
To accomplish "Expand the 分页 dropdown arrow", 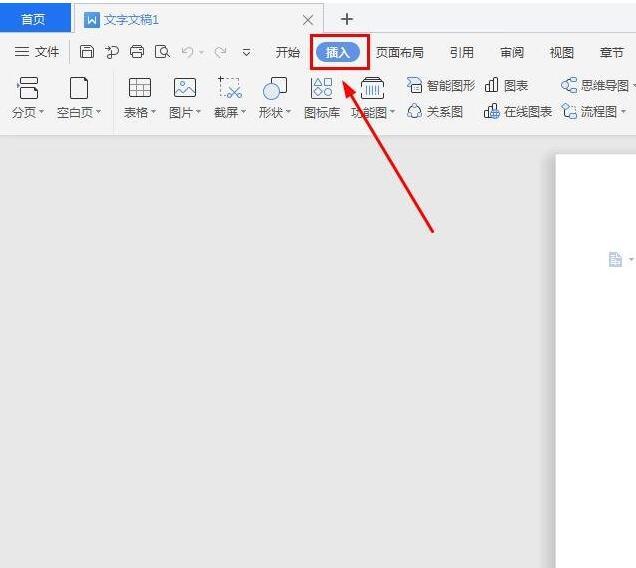I will tap(41, 112).
